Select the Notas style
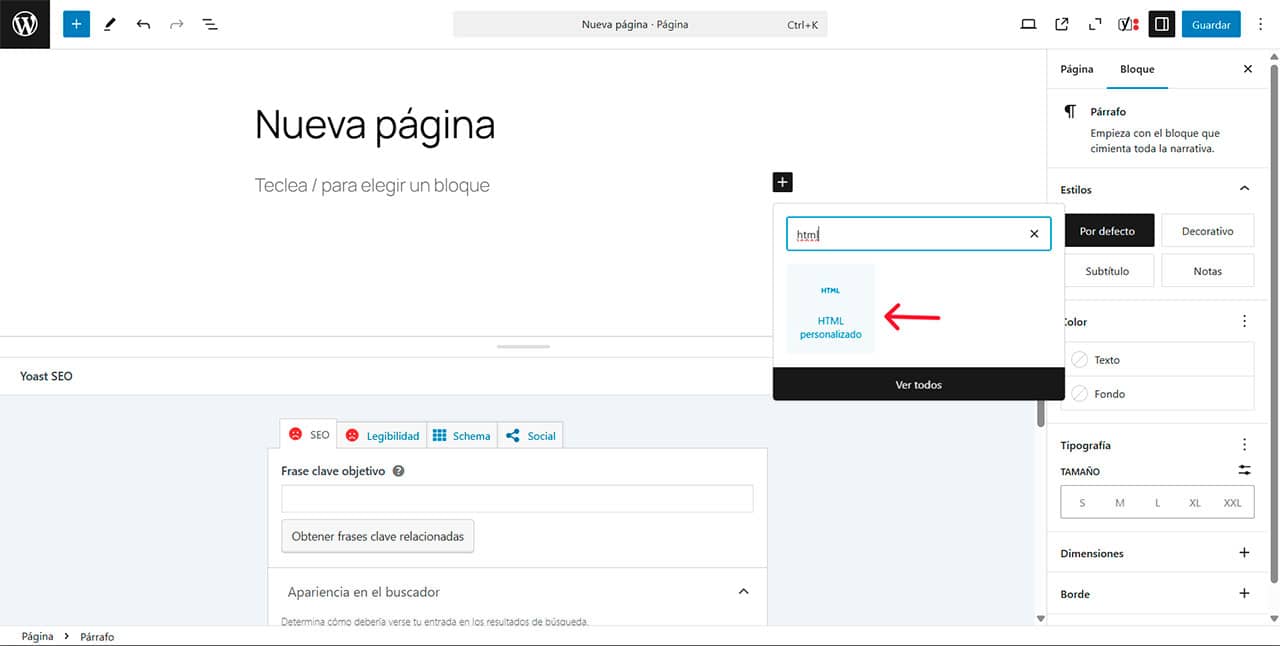 (1207, 271)
